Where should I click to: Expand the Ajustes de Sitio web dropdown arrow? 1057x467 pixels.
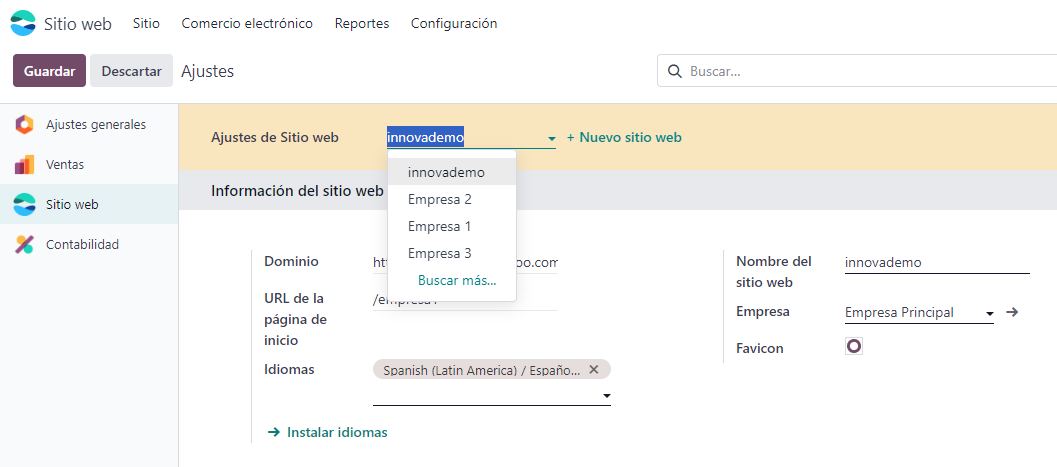(x=551, y=138)
